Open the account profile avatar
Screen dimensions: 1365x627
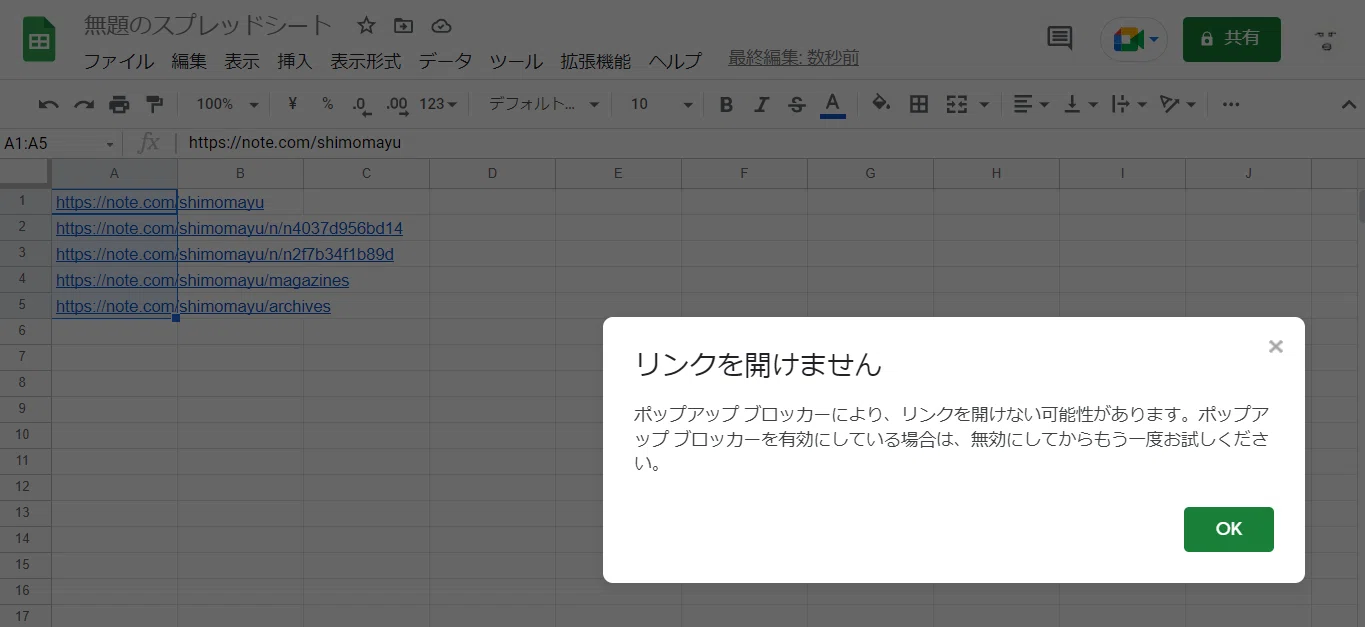point(1327,40)
